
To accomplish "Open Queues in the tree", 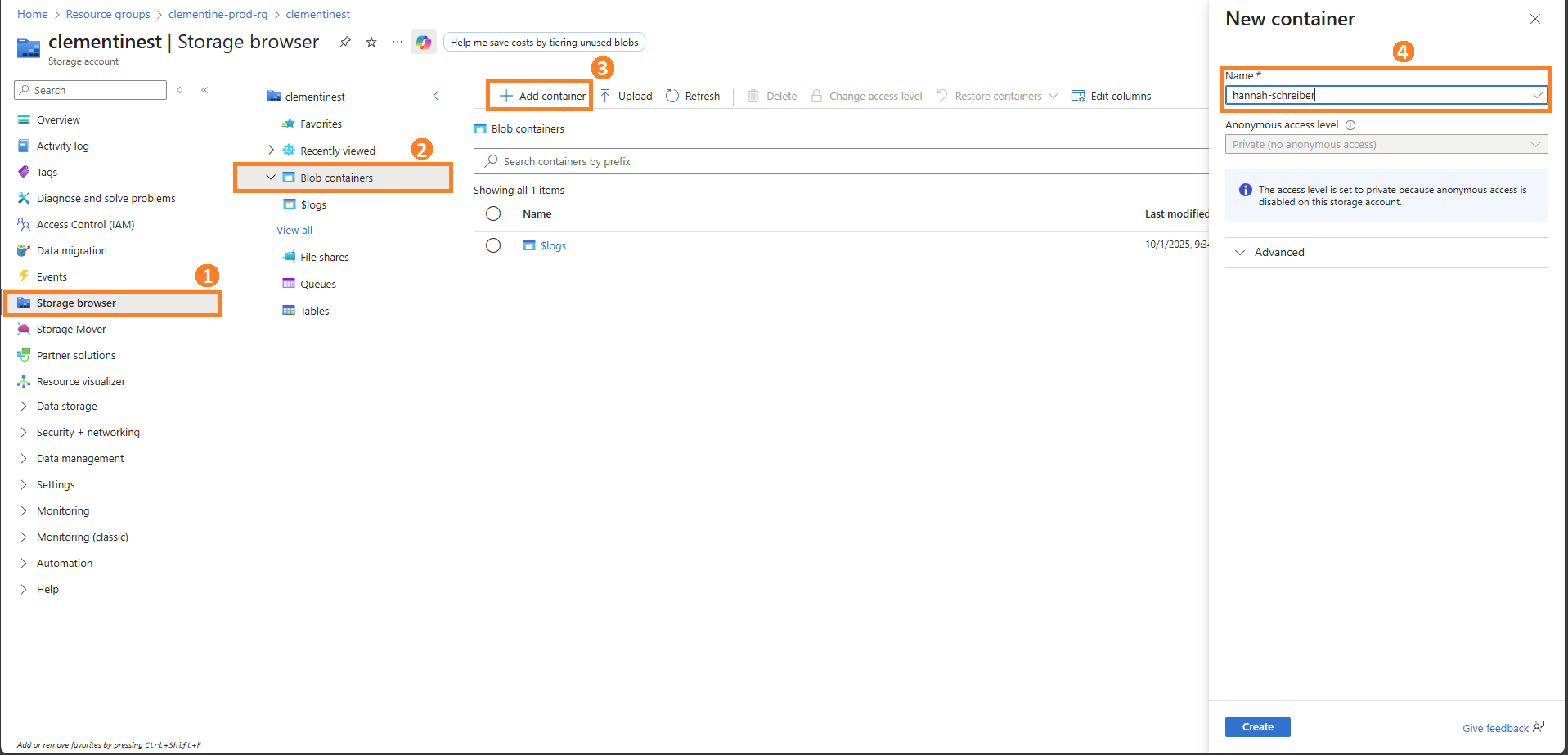I will pos(317,284).
